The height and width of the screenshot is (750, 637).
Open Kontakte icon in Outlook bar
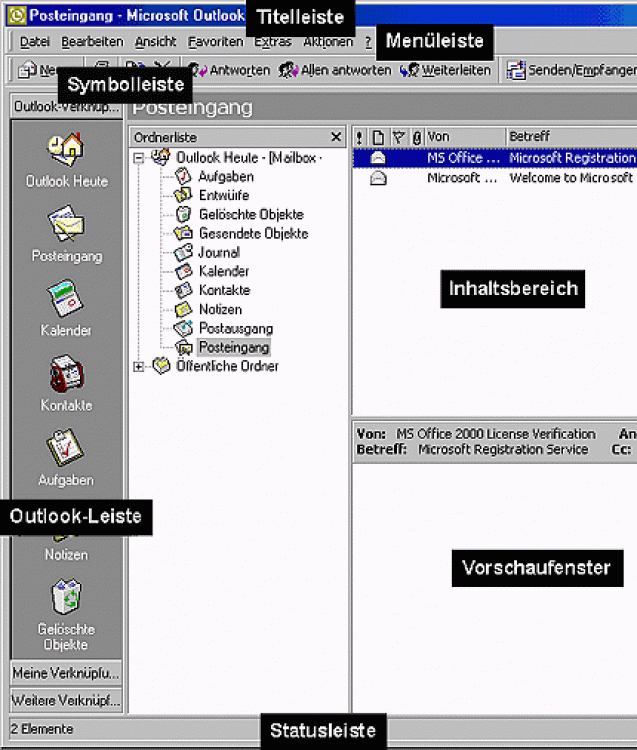tap(66, 374)
